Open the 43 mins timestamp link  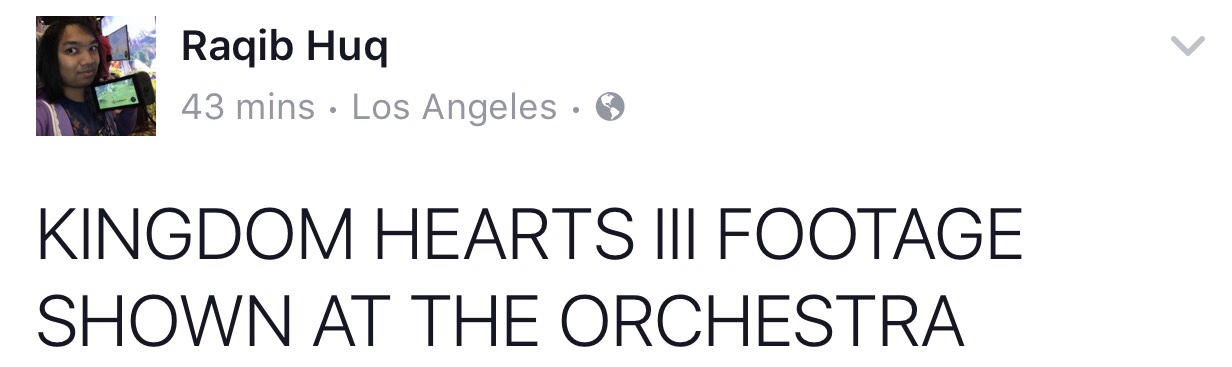coord(248,107)
